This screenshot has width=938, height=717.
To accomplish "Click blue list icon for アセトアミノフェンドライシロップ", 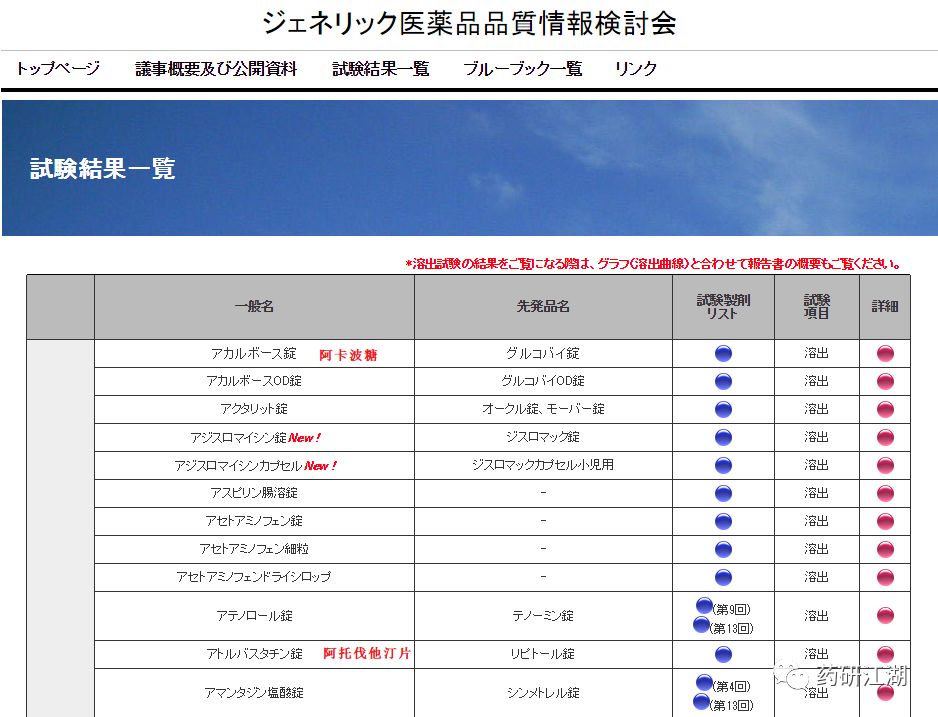I will click(x=723, y=577).
